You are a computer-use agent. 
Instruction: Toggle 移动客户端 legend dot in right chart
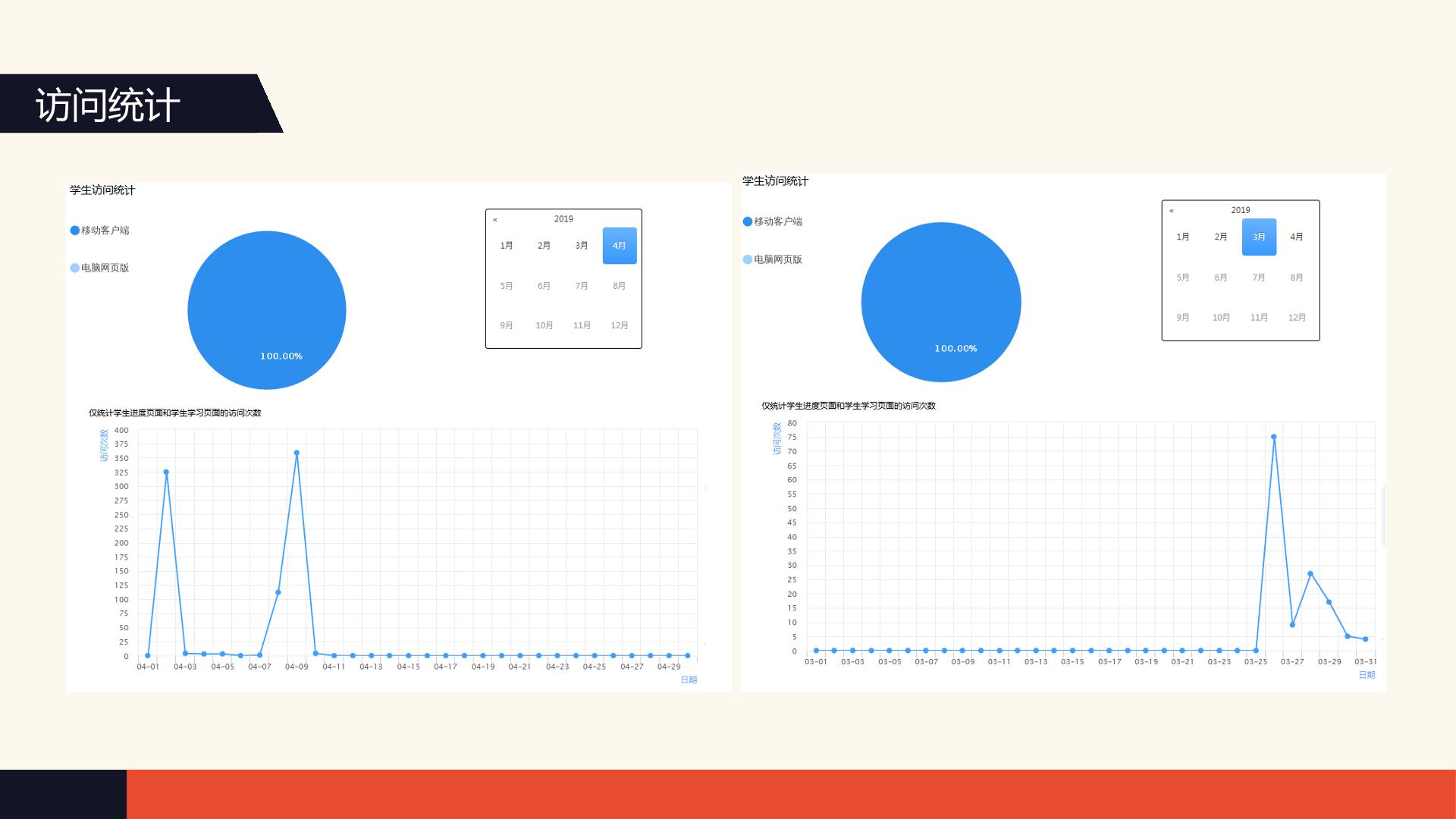pyautogui.click(x=748, y=221)
